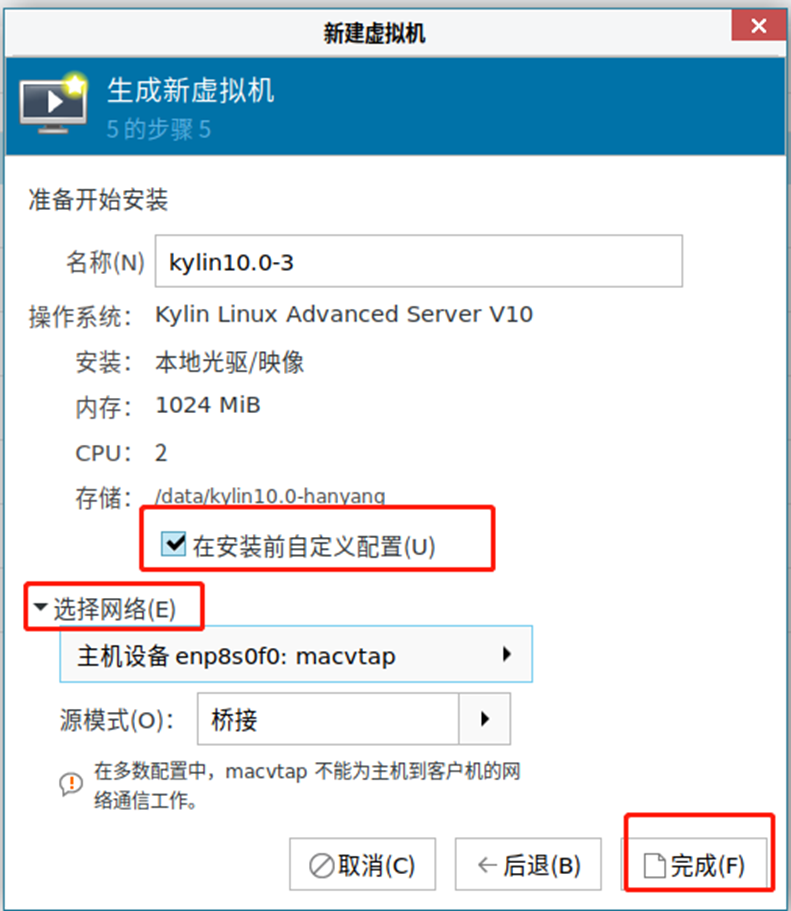Click the 在安装前自定义配置(U) label text
Screen dimensions: 791x911
point(314,547)
